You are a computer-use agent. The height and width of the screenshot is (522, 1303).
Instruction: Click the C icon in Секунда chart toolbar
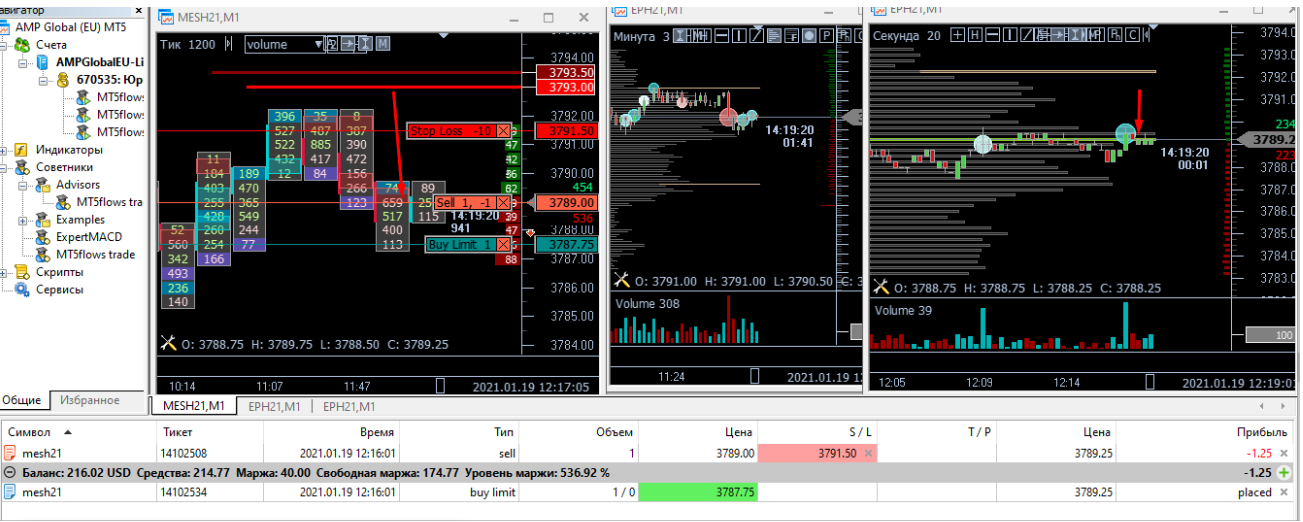click(x=1130, y=35)
